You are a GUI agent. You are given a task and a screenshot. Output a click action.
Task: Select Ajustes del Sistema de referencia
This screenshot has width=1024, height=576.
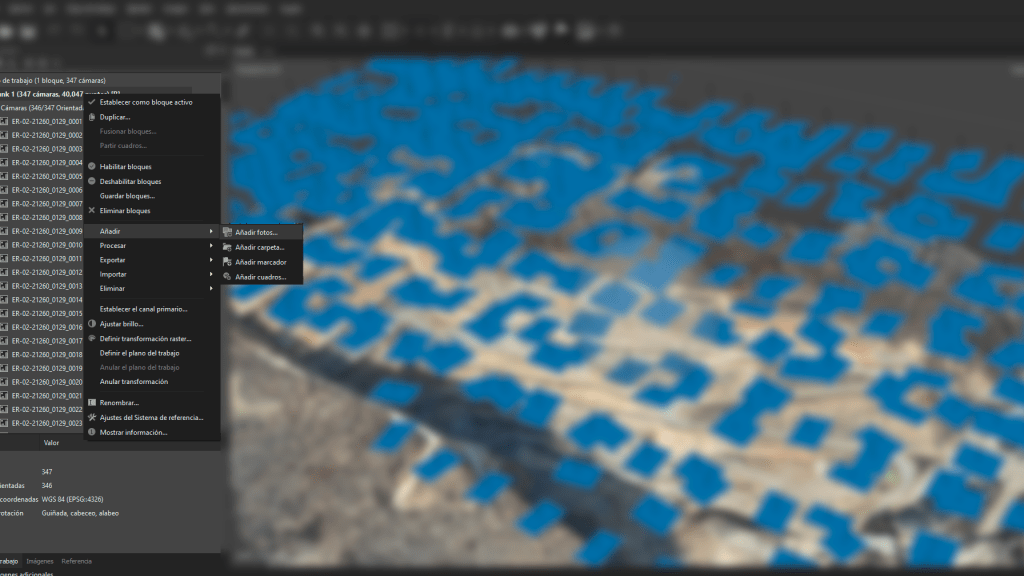point(151,417)
